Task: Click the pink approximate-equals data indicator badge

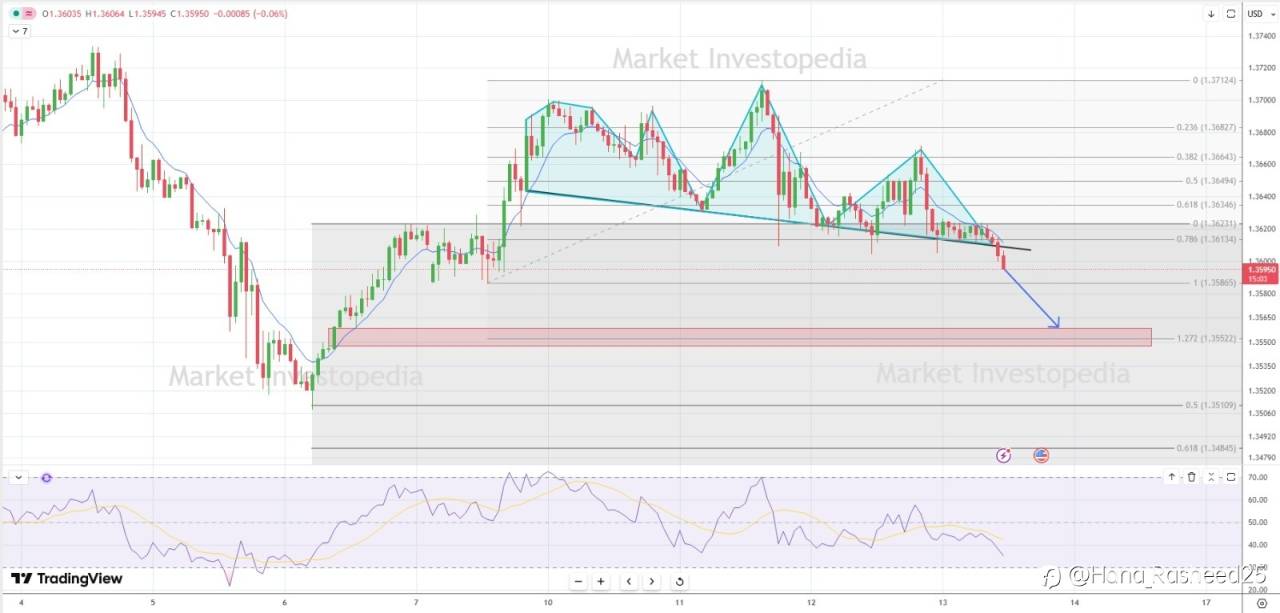Action: [x=28, y=13]
